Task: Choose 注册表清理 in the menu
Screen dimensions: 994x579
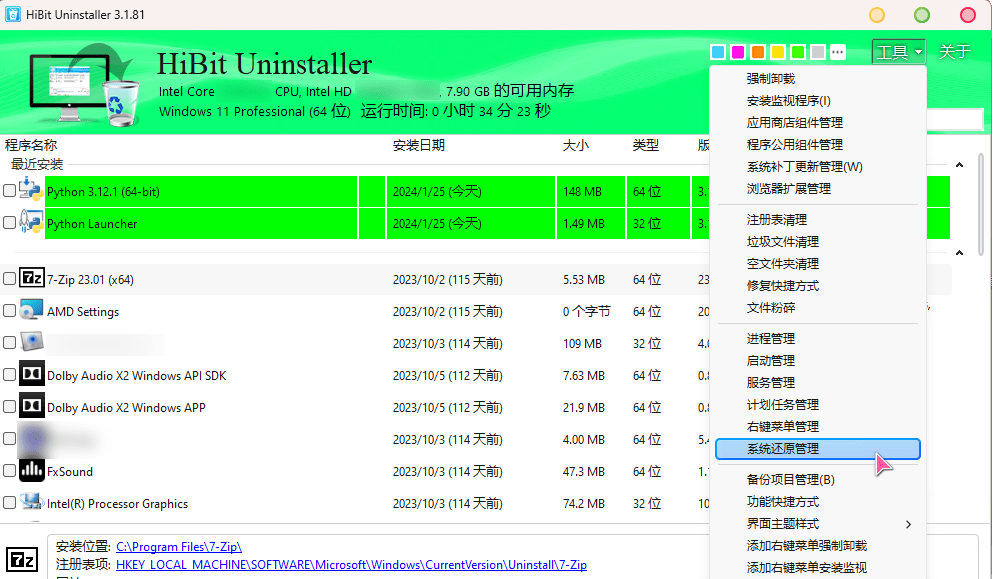Action: [x=783, y=220]
